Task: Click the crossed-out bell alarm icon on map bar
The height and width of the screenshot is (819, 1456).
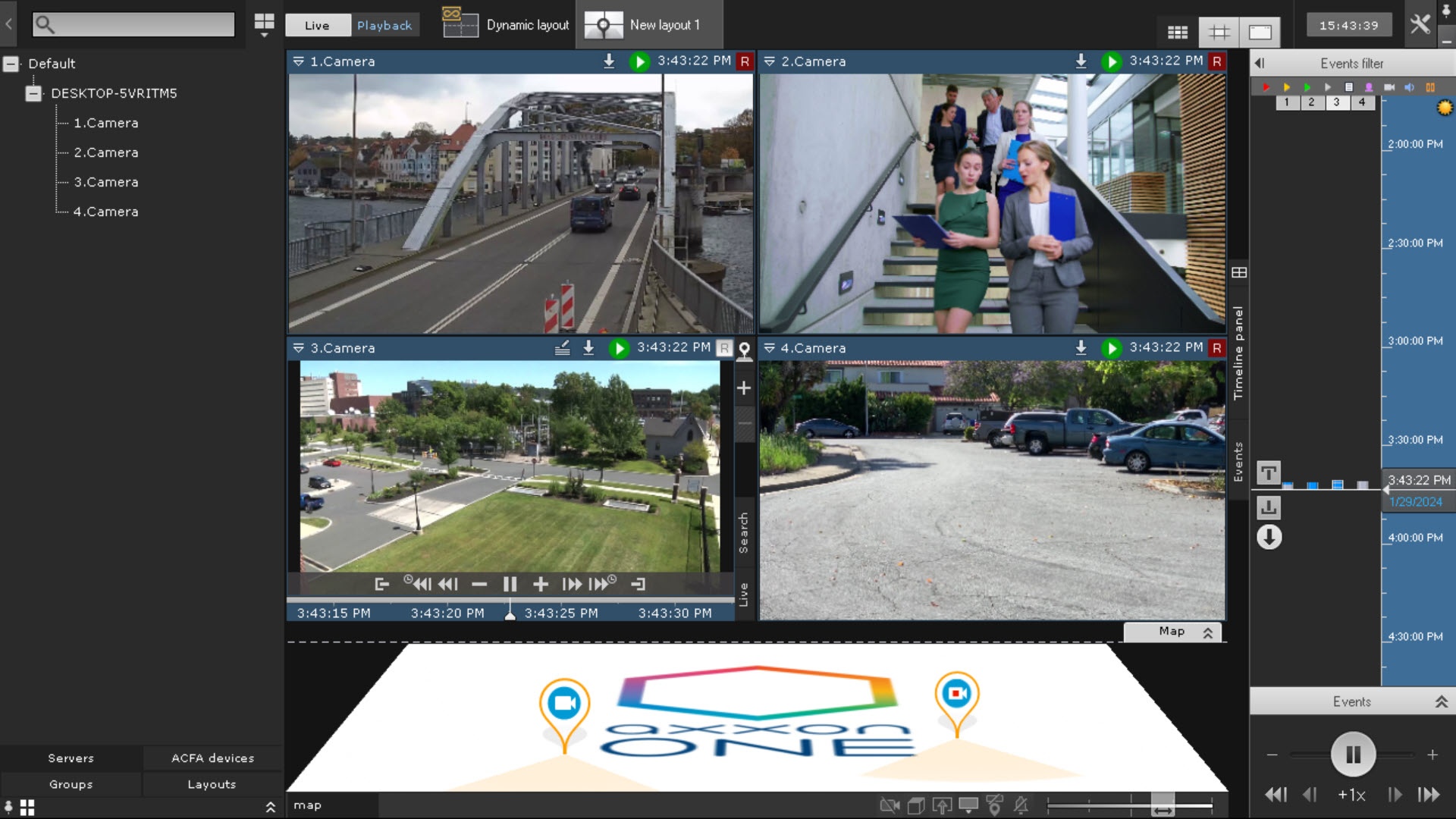Action: [x=1021, y=805]
